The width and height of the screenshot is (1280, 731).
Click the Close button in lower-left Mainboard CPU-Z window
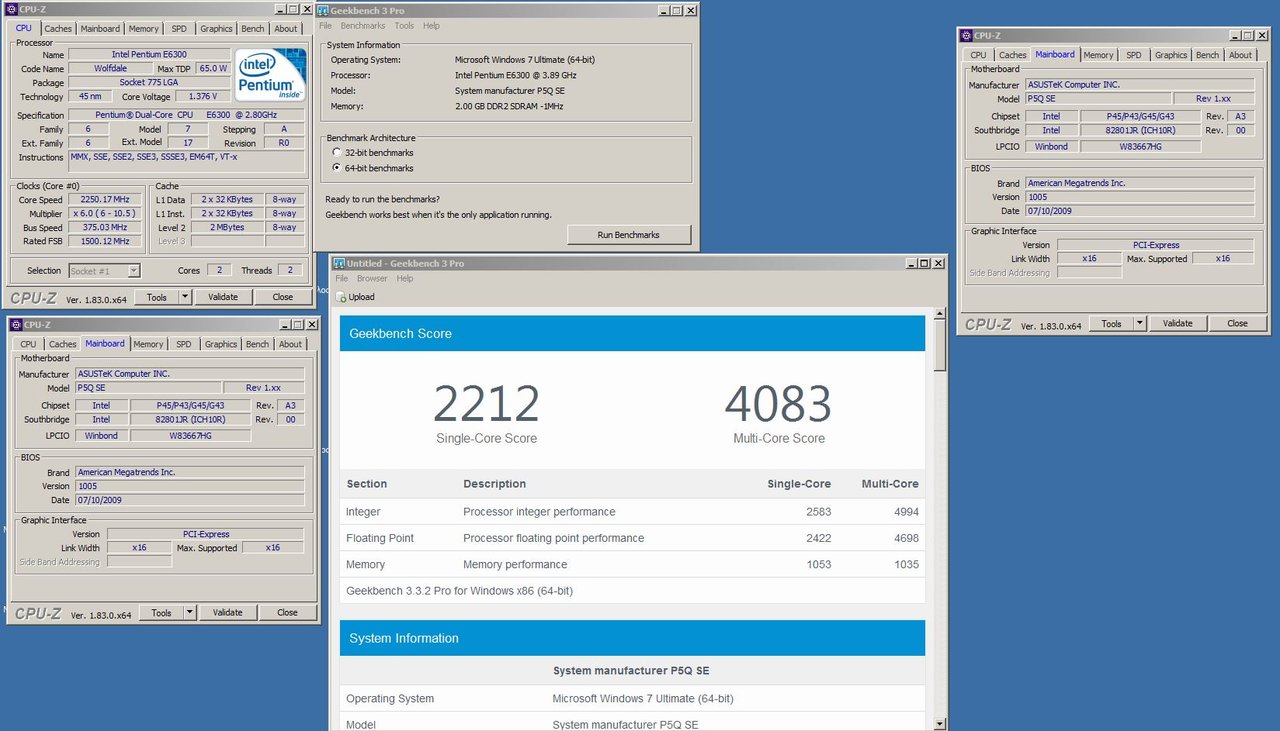coord(287,613)
